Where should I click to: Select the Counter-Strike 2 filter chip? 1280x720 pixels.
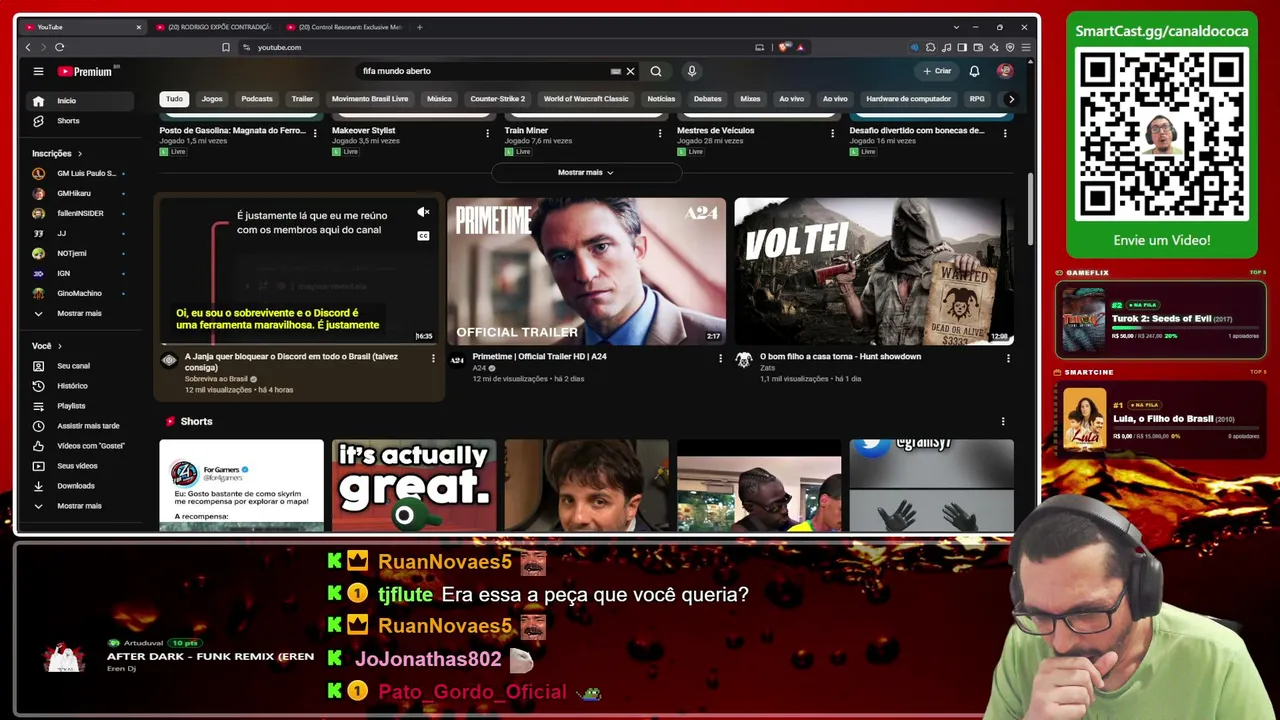498,99
